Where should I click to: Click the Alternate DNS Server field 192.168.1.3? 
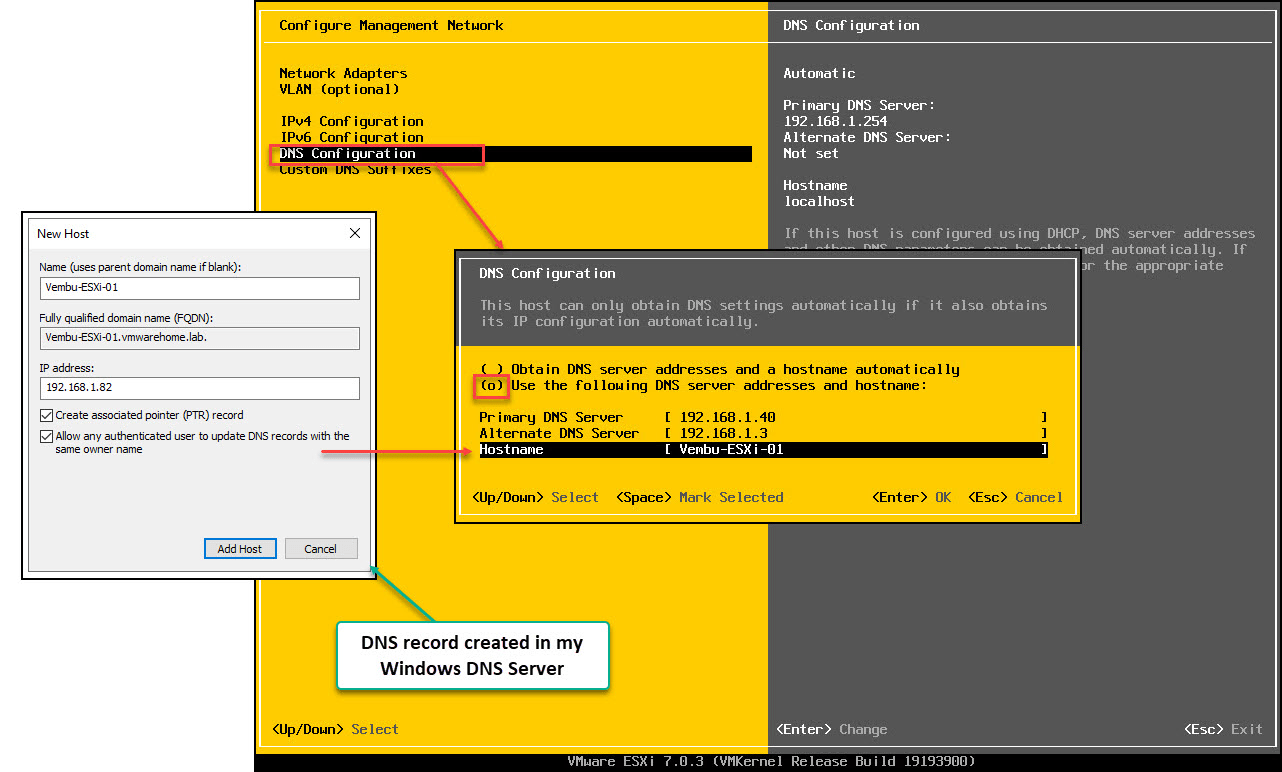coord(856,433)
